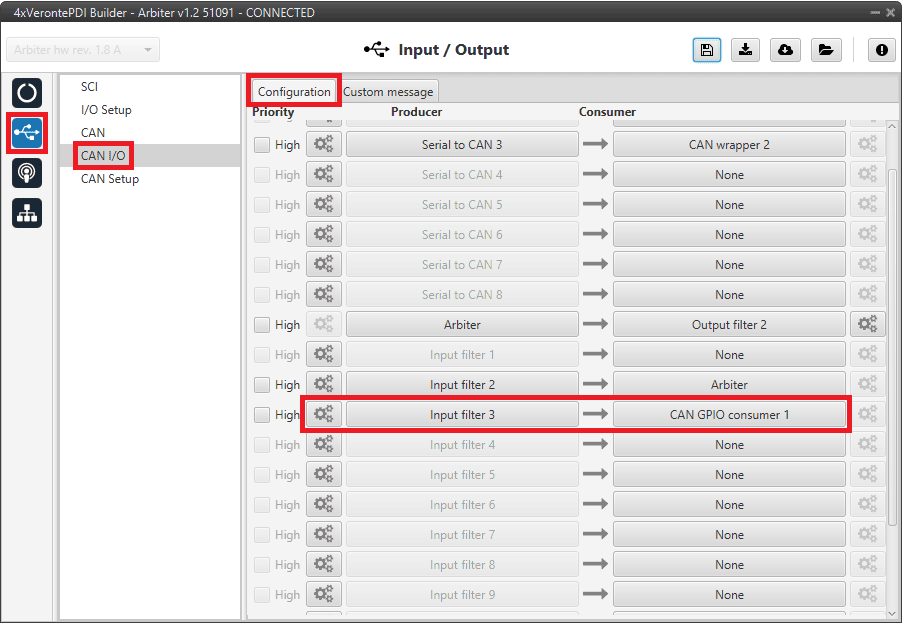
Task: Toggle High priority for Input filter 1
Action: (x=262, y=355)
